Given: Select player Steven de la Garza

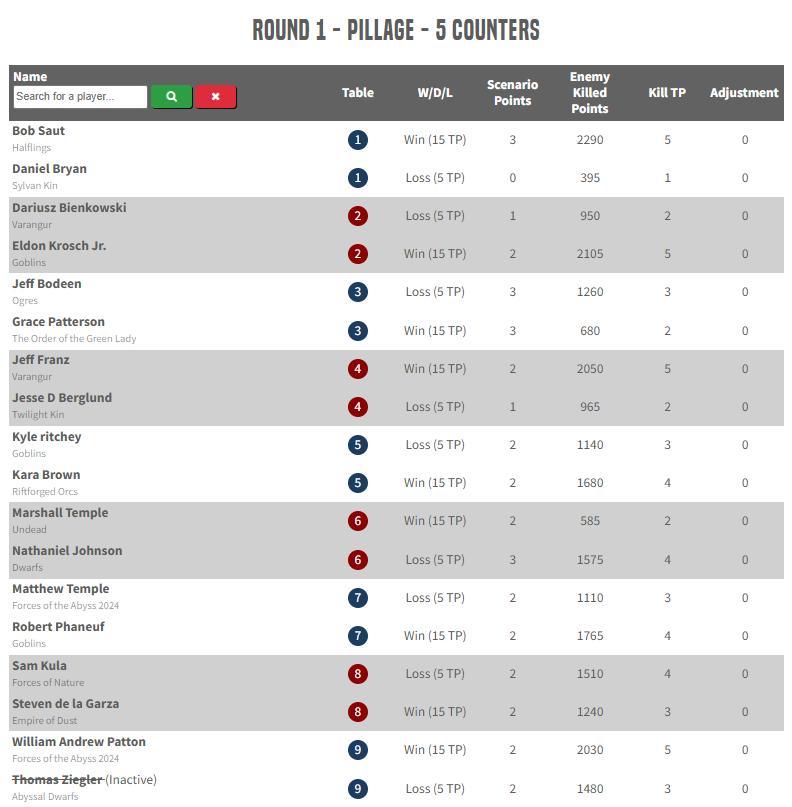Looking at the screenshot, I should tap(65, 704).
